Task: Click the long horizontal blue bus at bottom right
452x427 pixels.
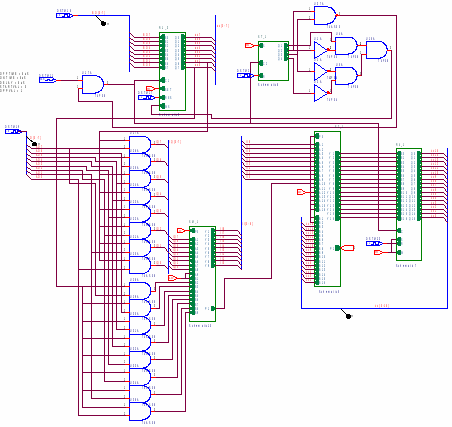Action: click(x=374, y=308)
